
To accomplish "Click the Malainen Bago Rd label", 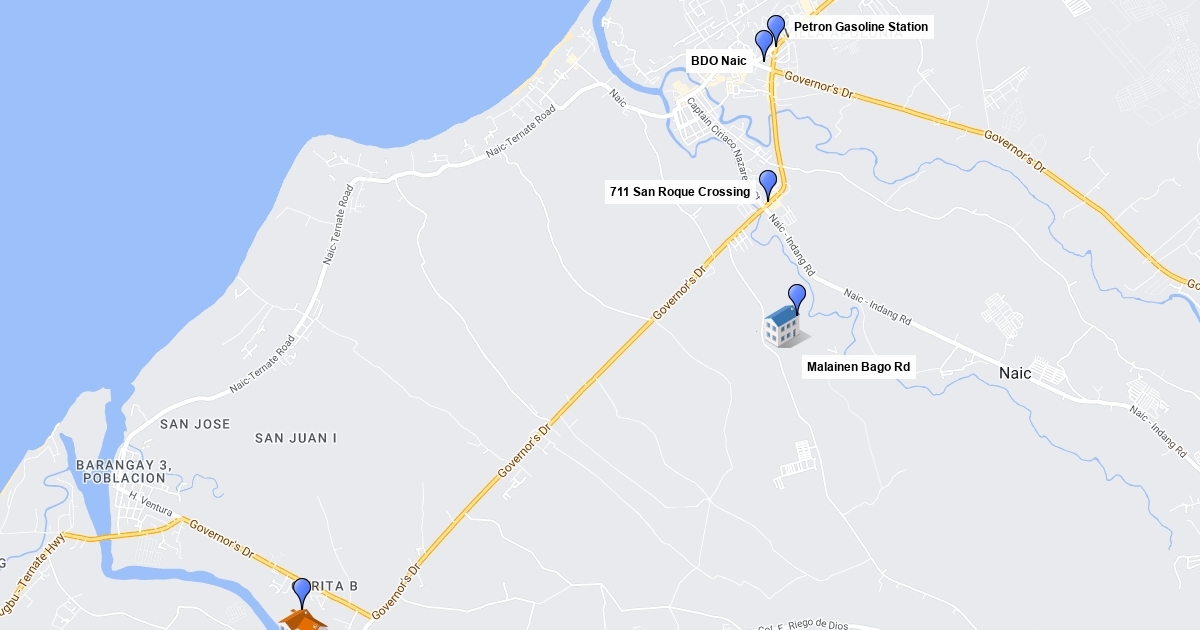I will coord(859,367).
